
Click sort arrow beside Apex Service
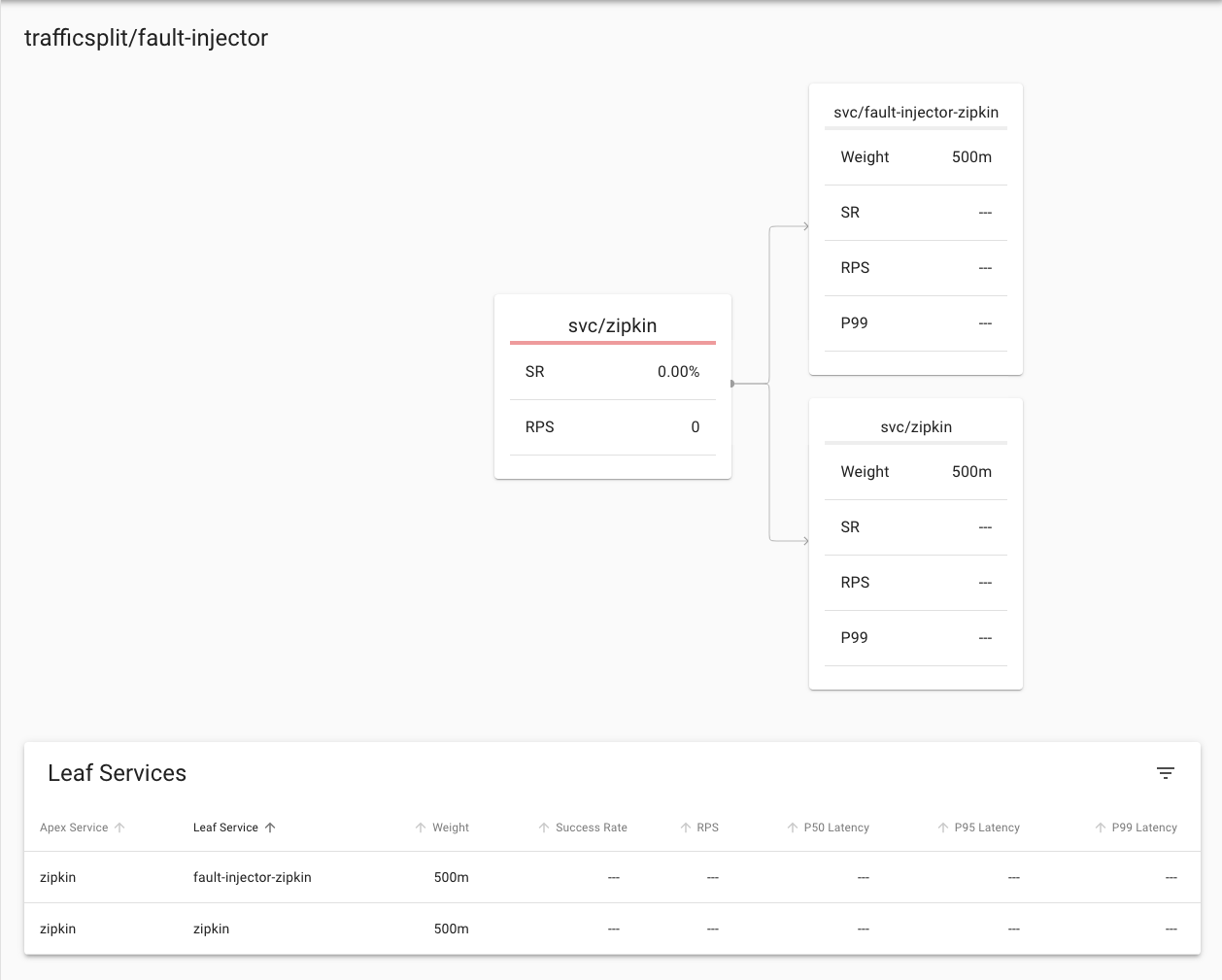point(119,828)
